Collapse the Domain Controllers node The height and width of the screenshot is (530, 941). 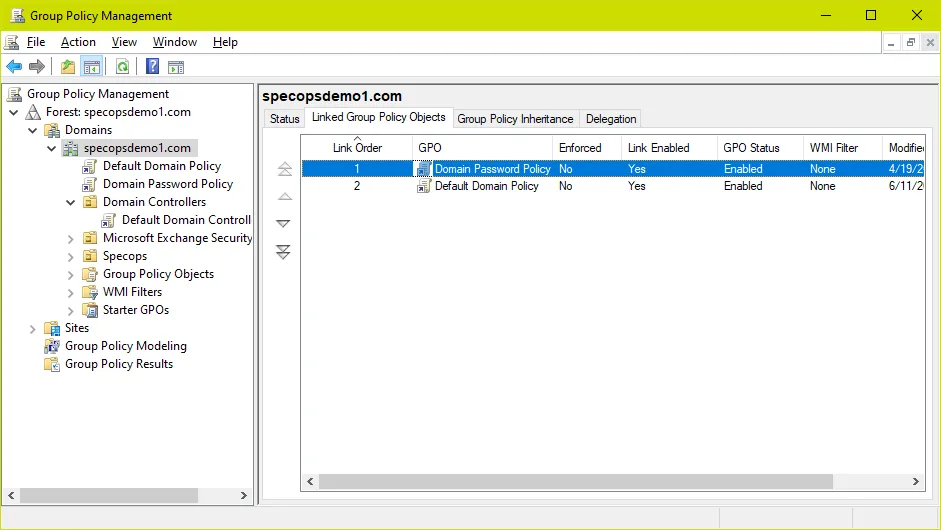click(x=70, y=202)
